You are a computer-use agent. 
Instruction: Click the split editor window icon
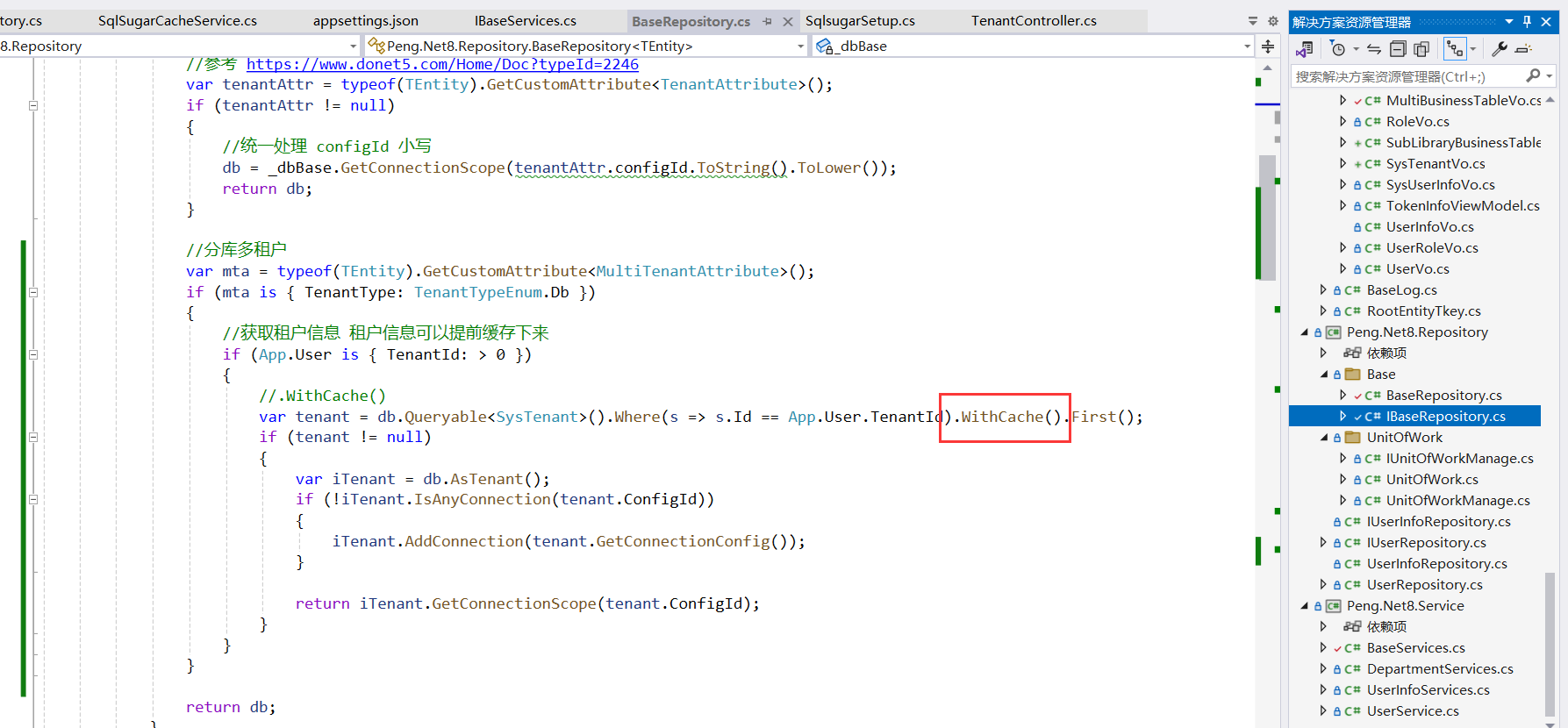pos(1268,46)
